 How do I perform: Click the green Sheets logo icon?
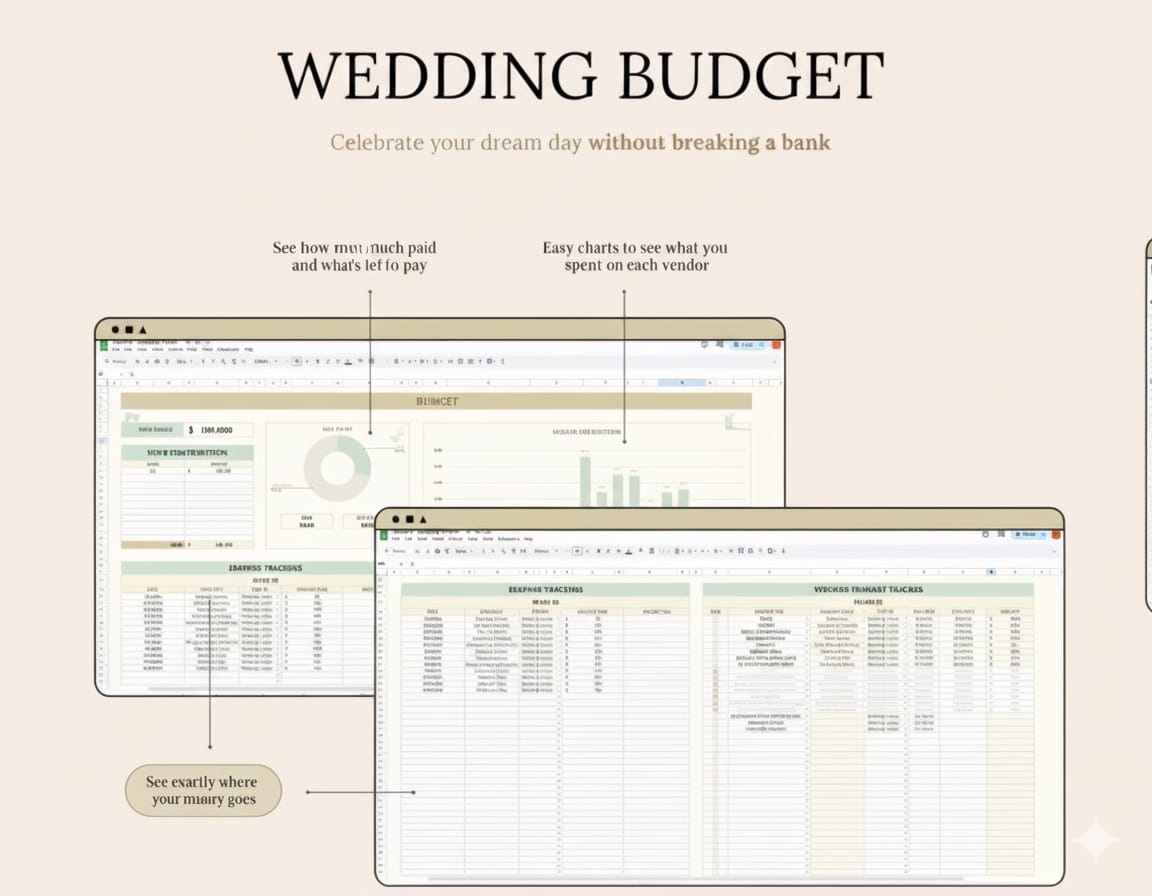point(383,537)
